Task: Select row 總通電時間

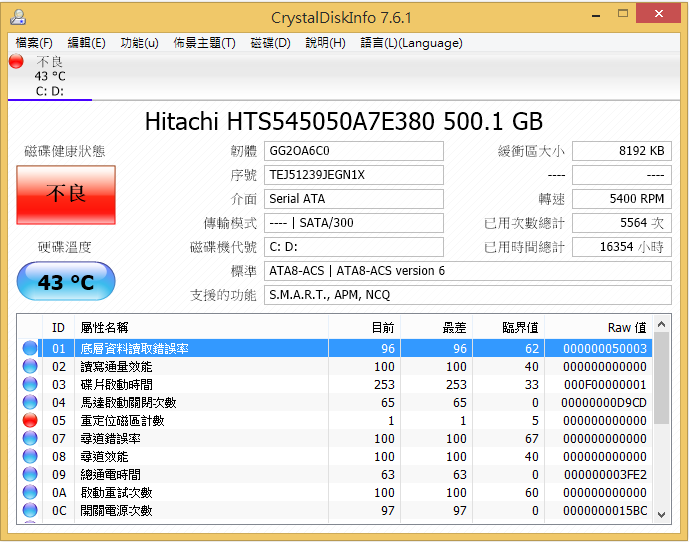Action: click(x=336, y=474)
